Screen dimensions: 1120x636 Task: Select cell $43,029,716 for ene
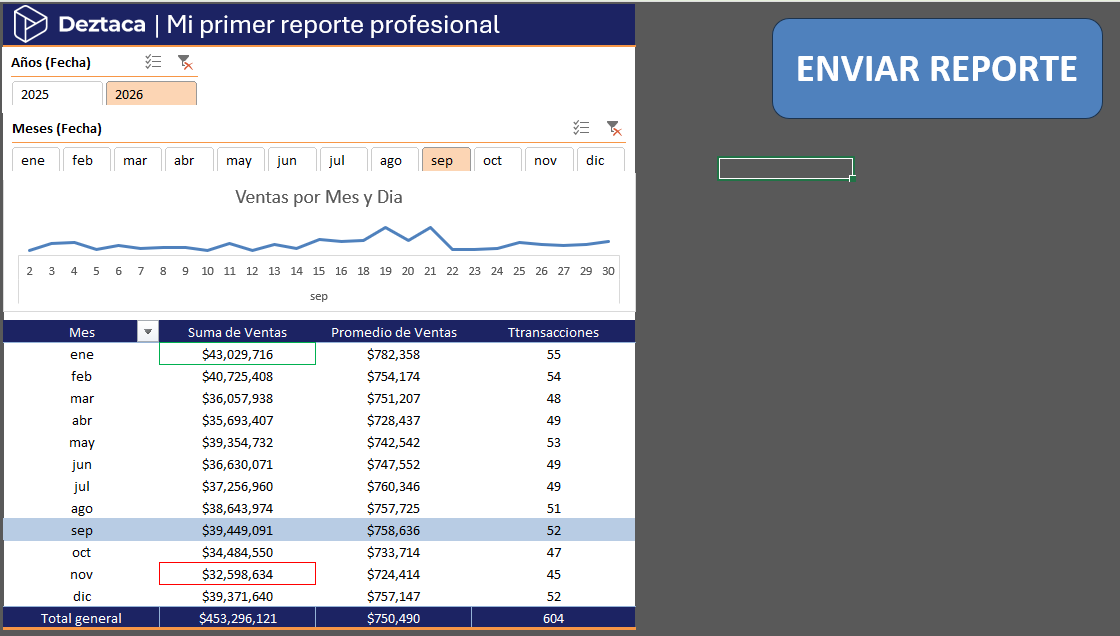tap(237, 354)
